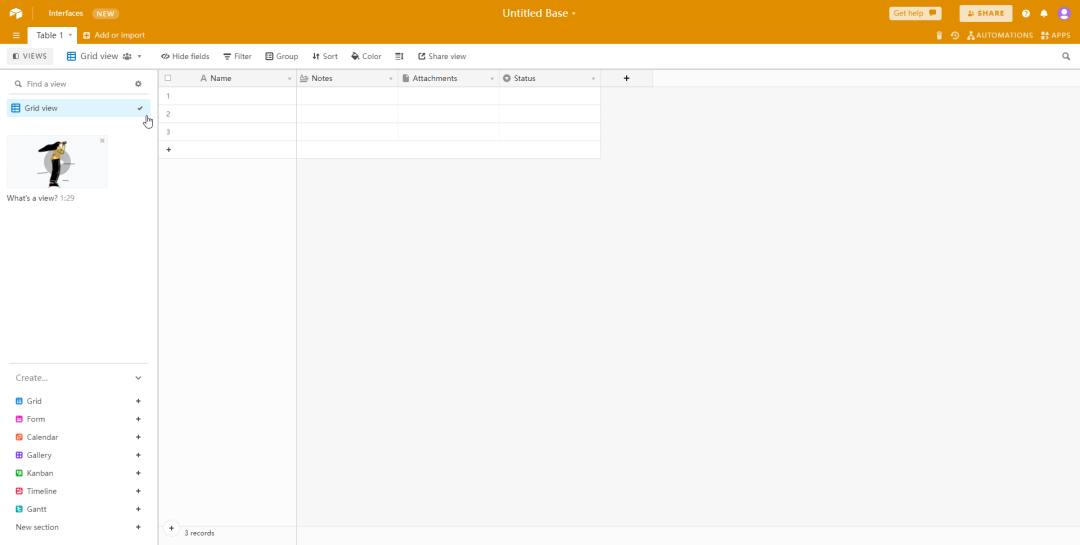Open the Untitled Base title dropdown
Viewport: 1080px width, 545px height.
click(x=539, y=13)
